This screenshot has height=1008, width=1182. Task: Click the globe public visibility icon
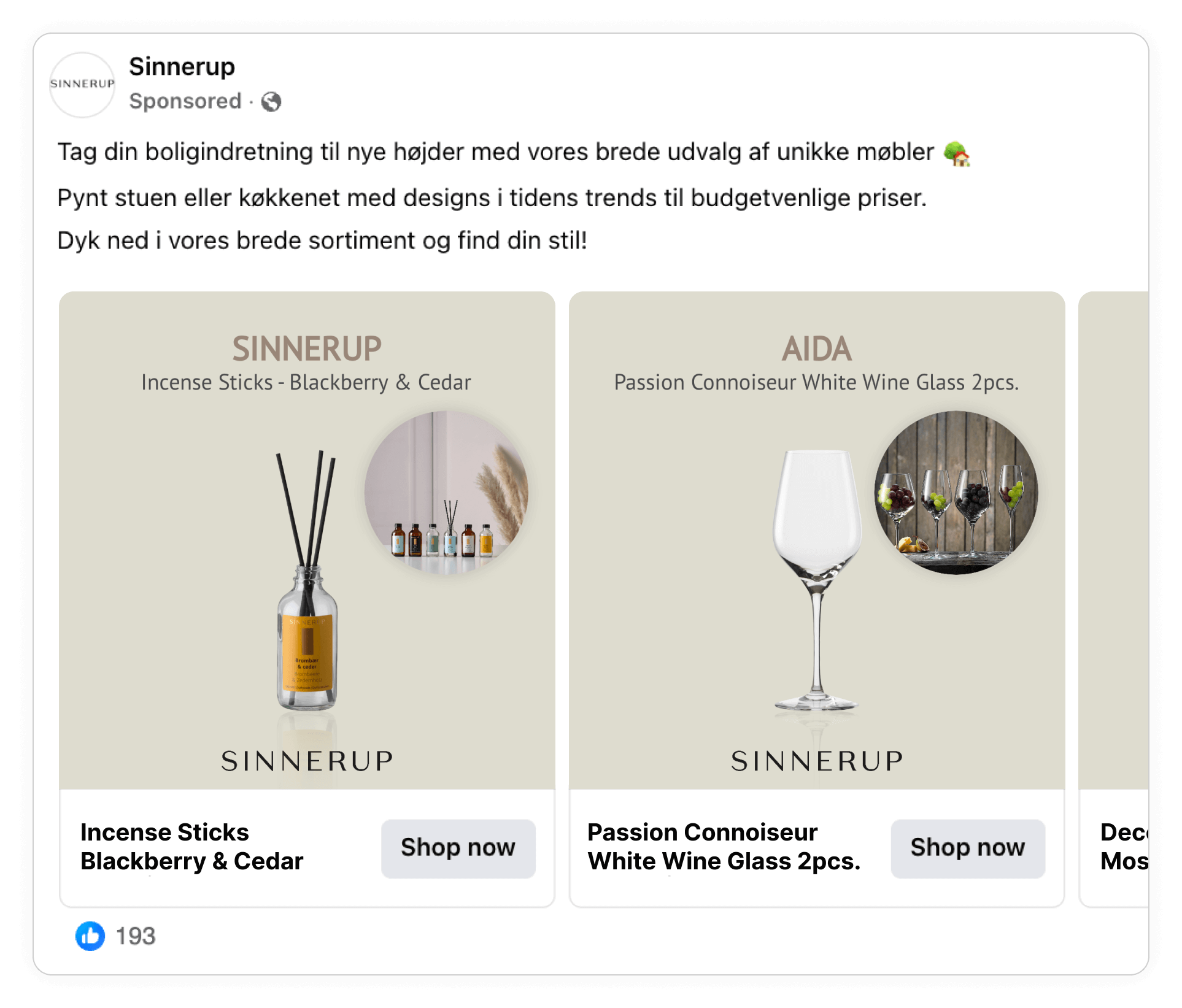(271, 101)
